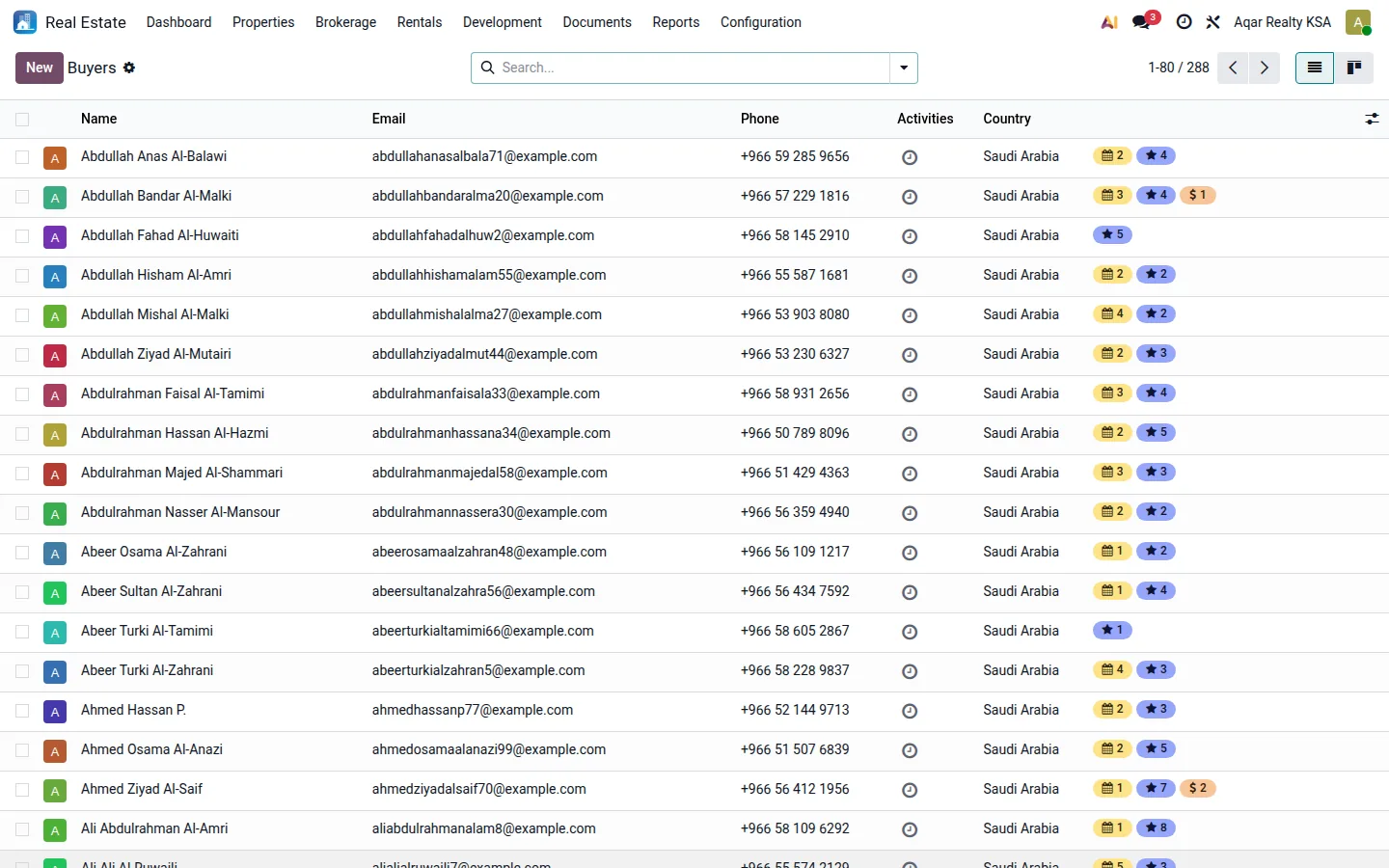The image size is (1389, 868).
Task: Open the Aqar Realty KSA company switcher
Action: (1282, 22)
